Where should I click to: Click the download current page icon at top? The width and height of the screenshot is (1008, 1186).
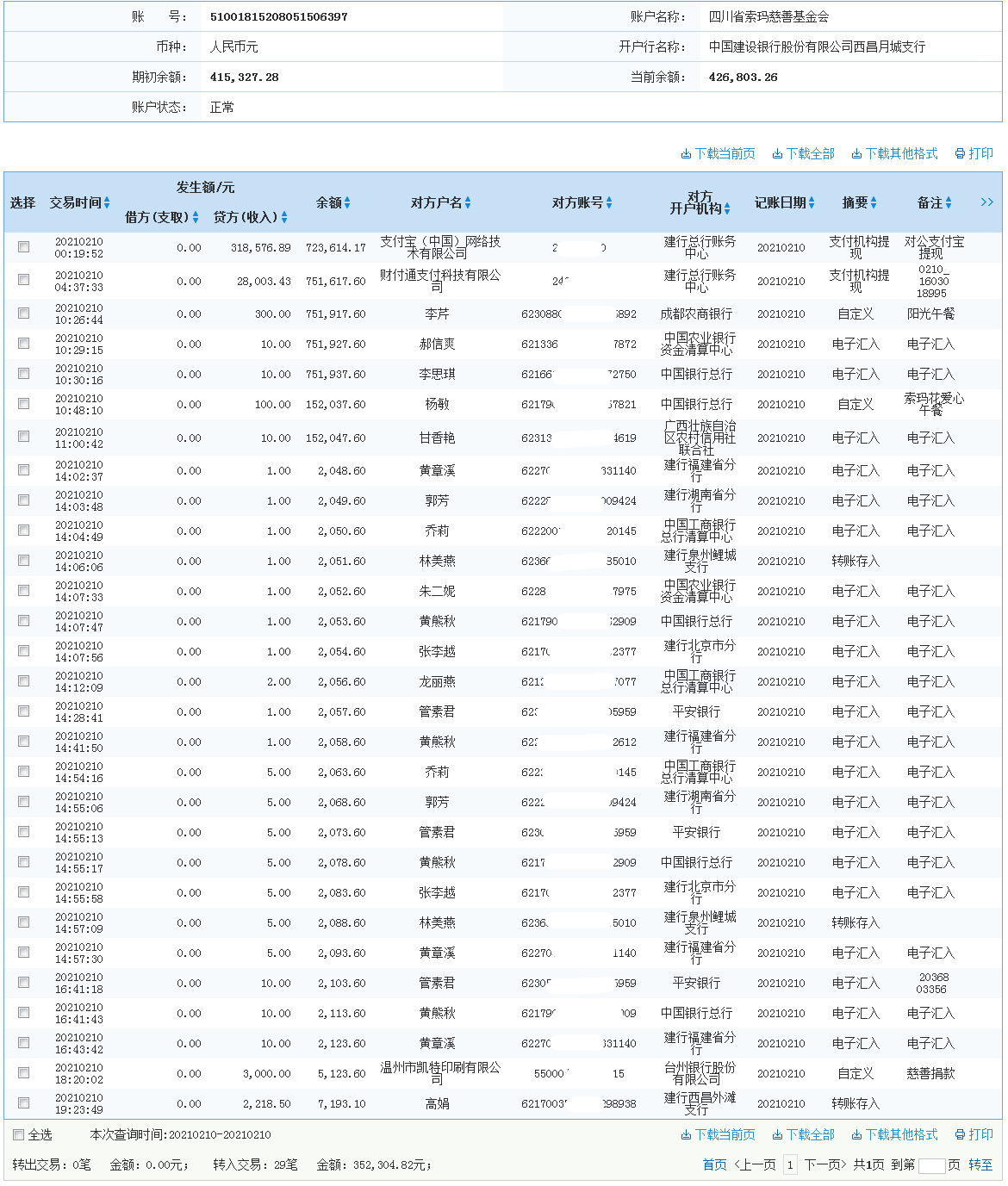pyautogui.click(x=686, y=153)
